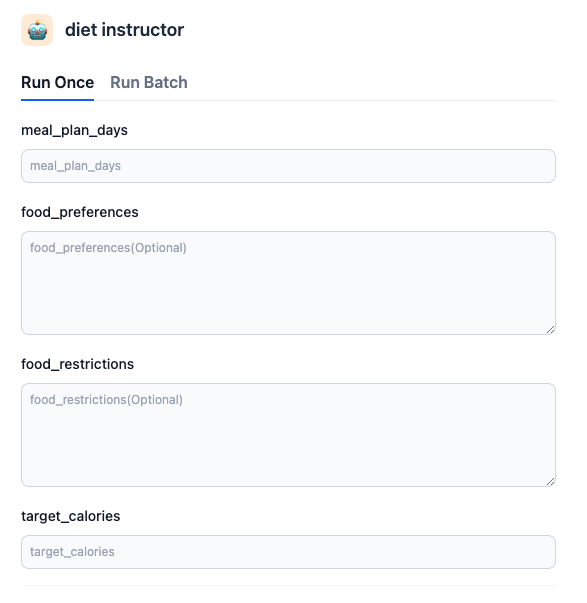Focus the meal_plan_days input field
The width and height of the screenshot is (587, 603).
point(288,166)
